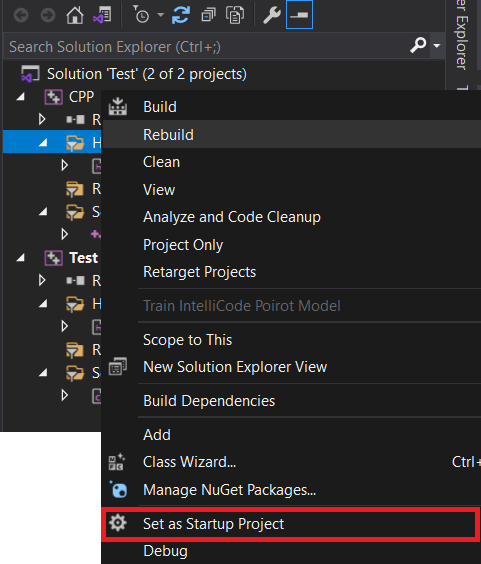Expand the References node under CPP
This screenshot has height=564, width=481.
pyautogui.click(x=42, y=119)
